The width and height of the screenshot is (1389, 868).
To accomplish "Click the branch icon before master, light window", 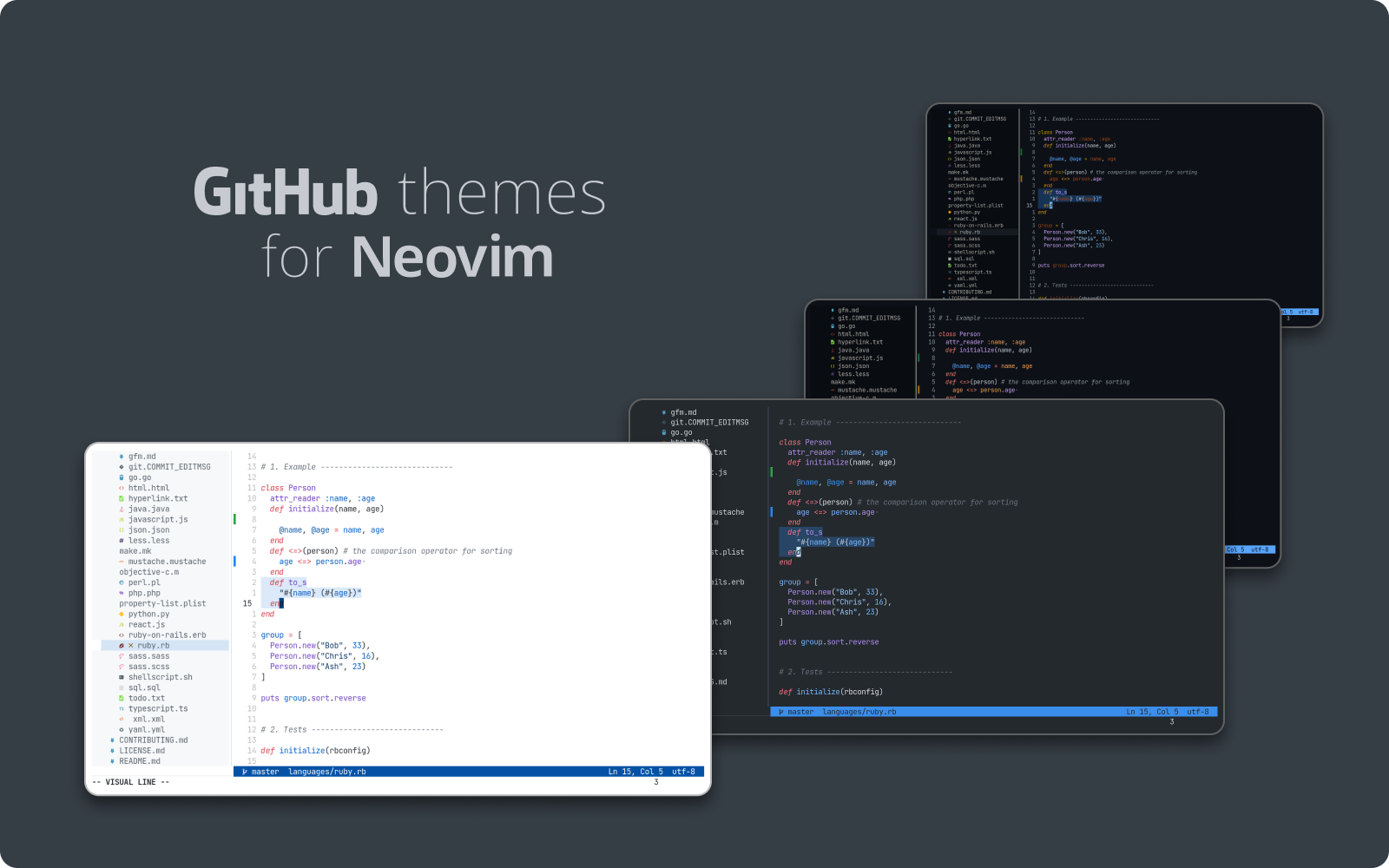I will tap(245, 772).
